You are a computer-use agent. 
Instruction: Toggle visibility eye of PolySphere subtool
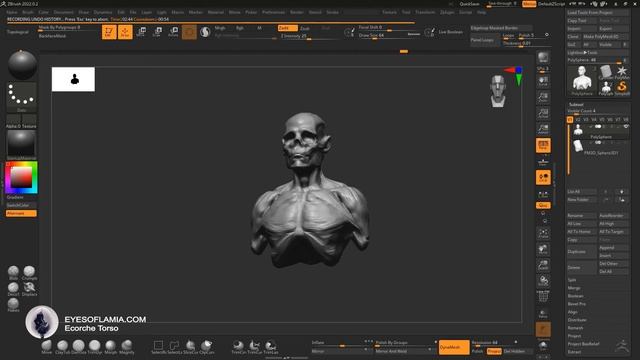[626, 127]
